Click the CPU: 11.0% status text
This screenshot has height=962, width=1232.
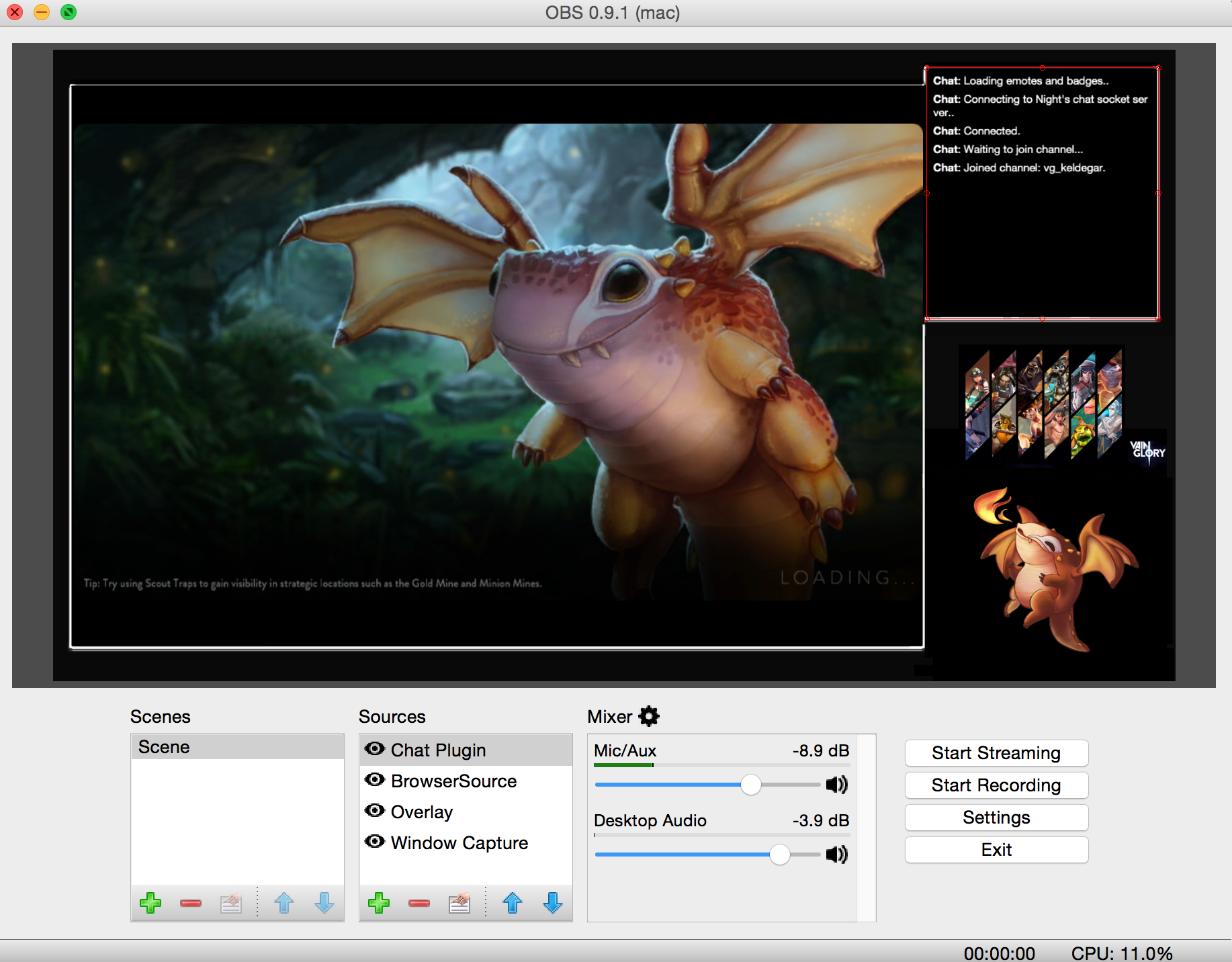click(x=1122, y=953)
